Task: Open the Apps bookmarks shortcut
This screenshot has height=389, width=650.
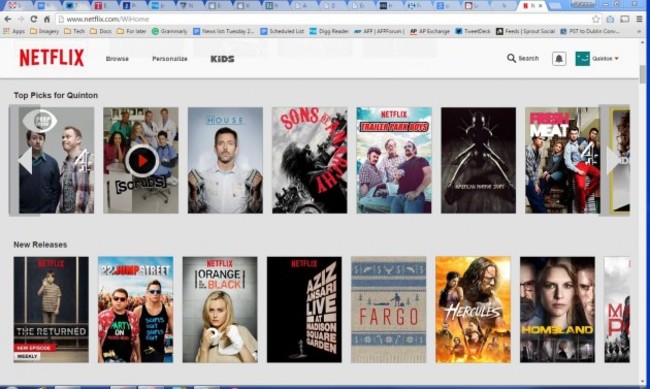Action: tap(14, 31)
